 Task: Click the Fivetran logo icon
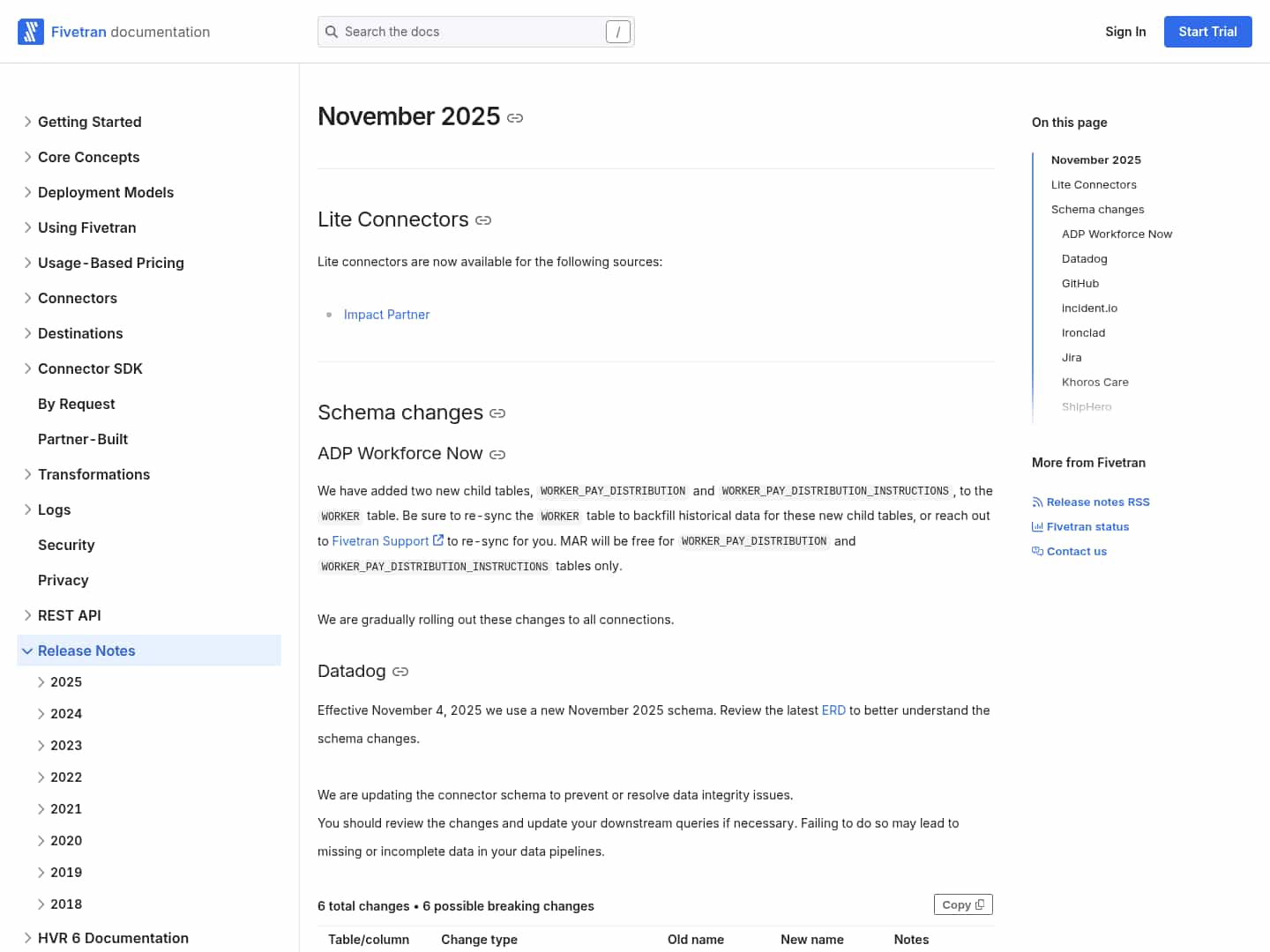coord(31,32)
